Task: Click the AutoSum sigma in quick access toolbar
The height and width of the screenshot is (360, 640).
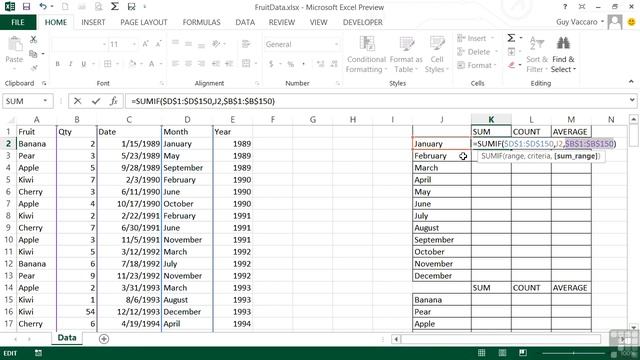Action: point(115,7)
